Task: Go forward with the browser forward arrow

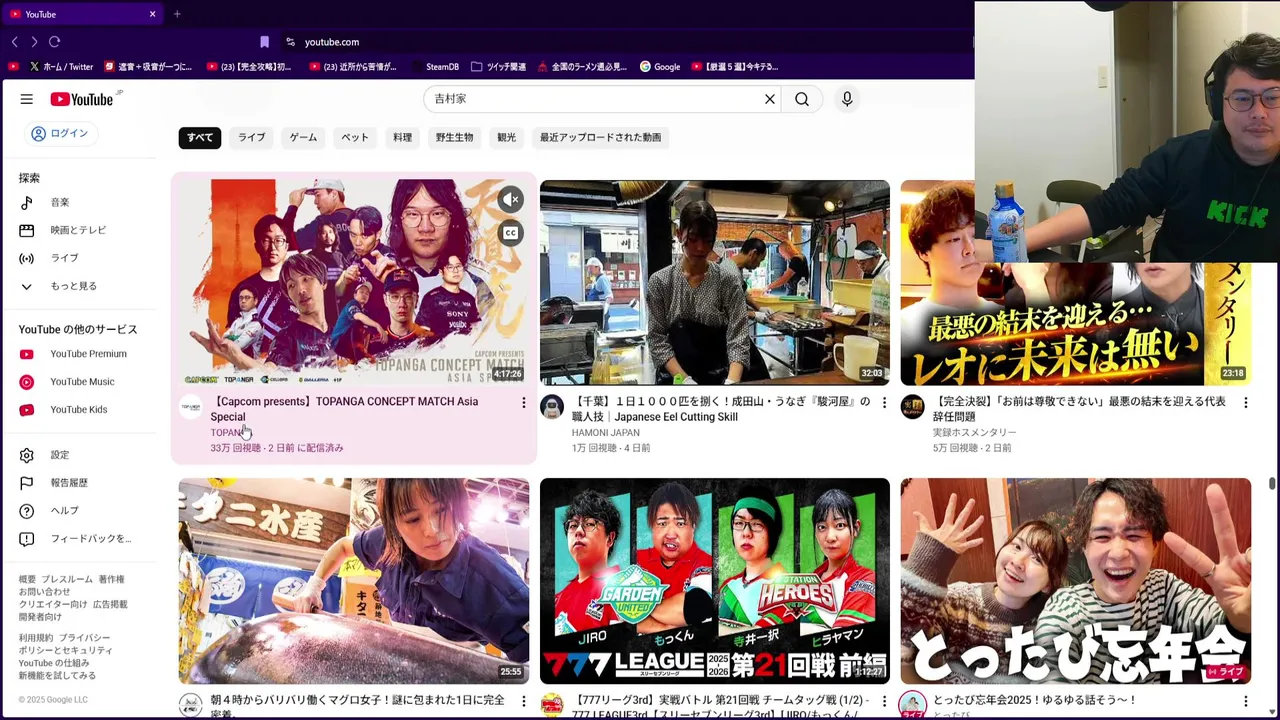Action: [x=34, y=42]
